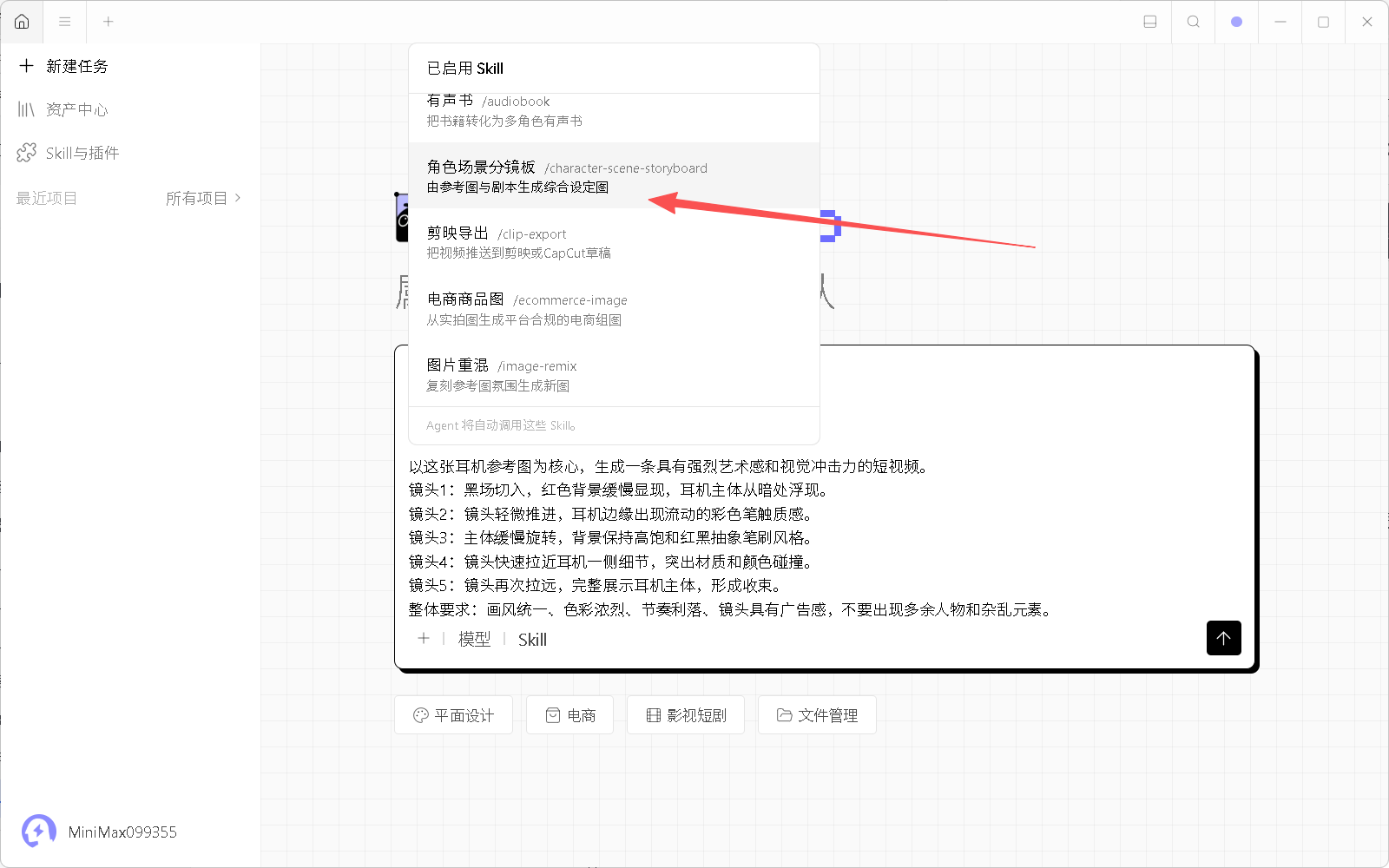This screenshot has width=1389, height=868.
Task: Click the 已启用 Skill header
Action: pos(465,69)
